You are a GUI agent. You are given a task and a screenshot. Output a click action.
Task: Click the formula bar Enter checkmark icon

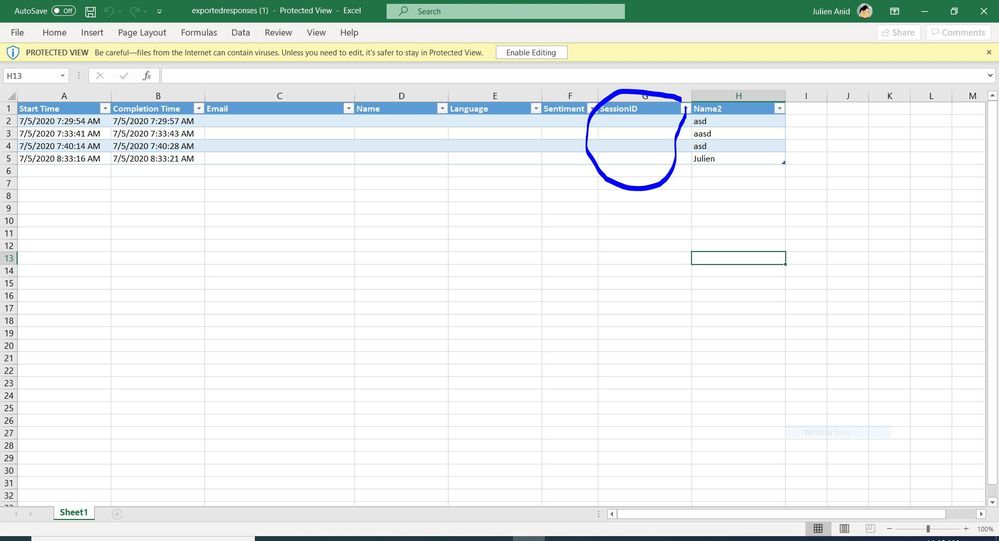point(124,76)
